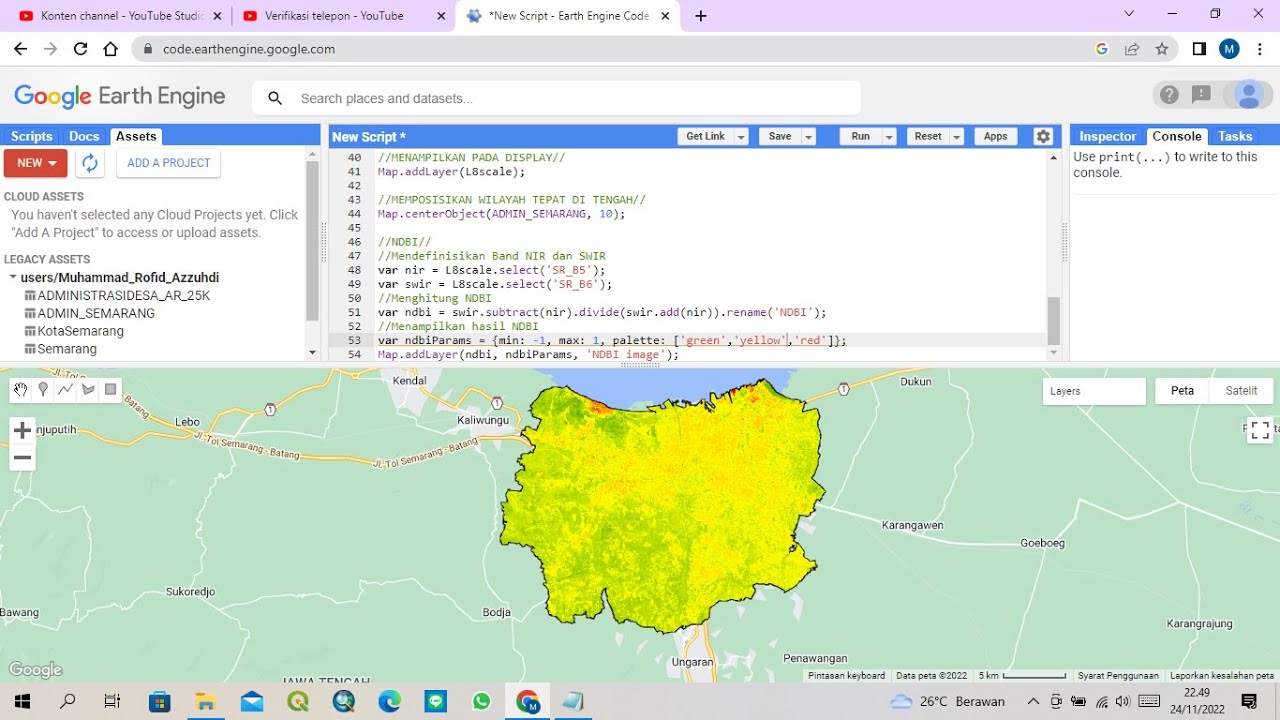Search browser tabs chevron
Viewport: 1280px width, 720px height.
[x=1129, y=14]
